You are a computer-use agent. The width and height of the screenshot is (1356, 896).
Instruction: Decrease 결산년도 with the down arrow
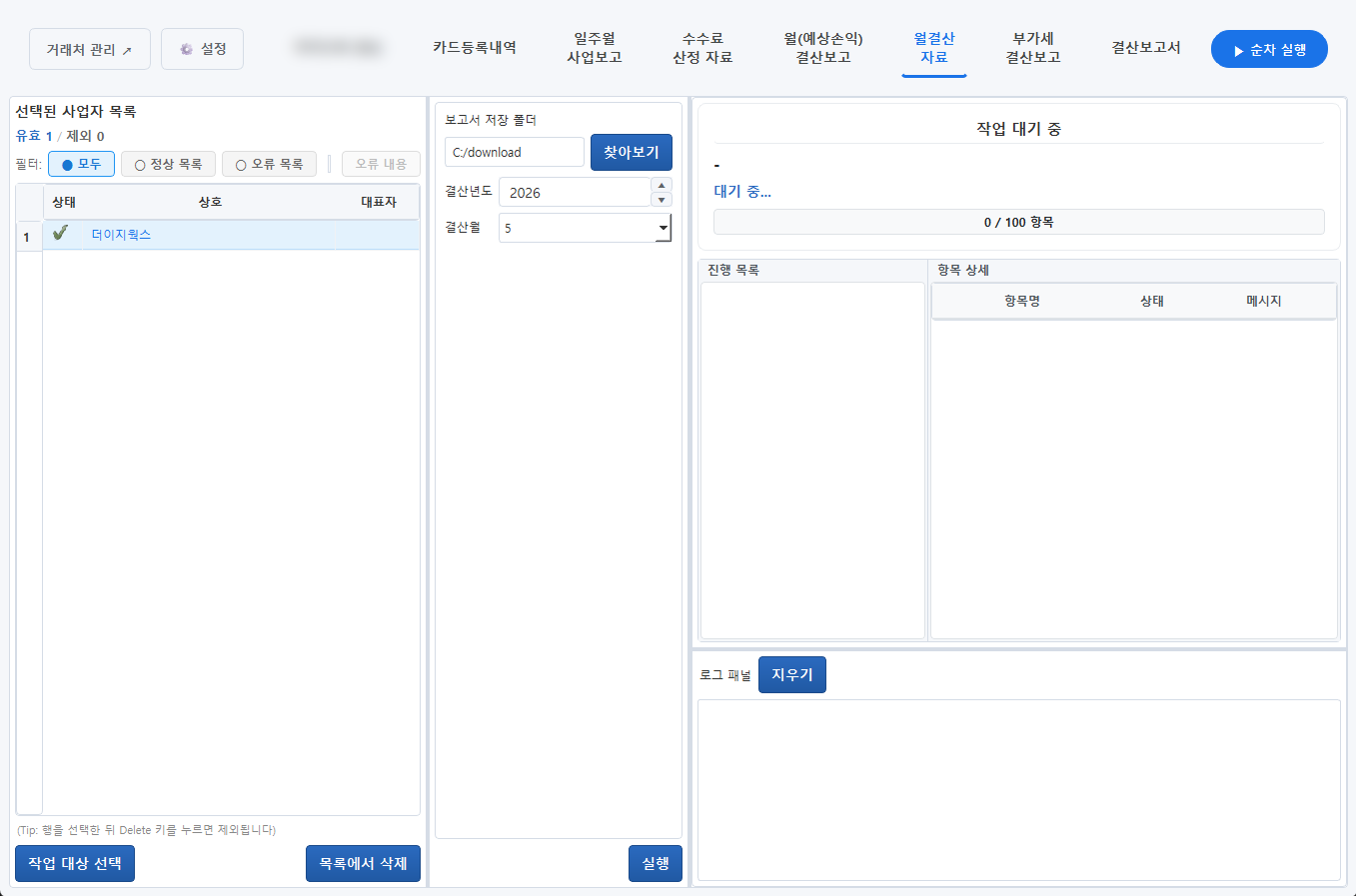(662, 200)
